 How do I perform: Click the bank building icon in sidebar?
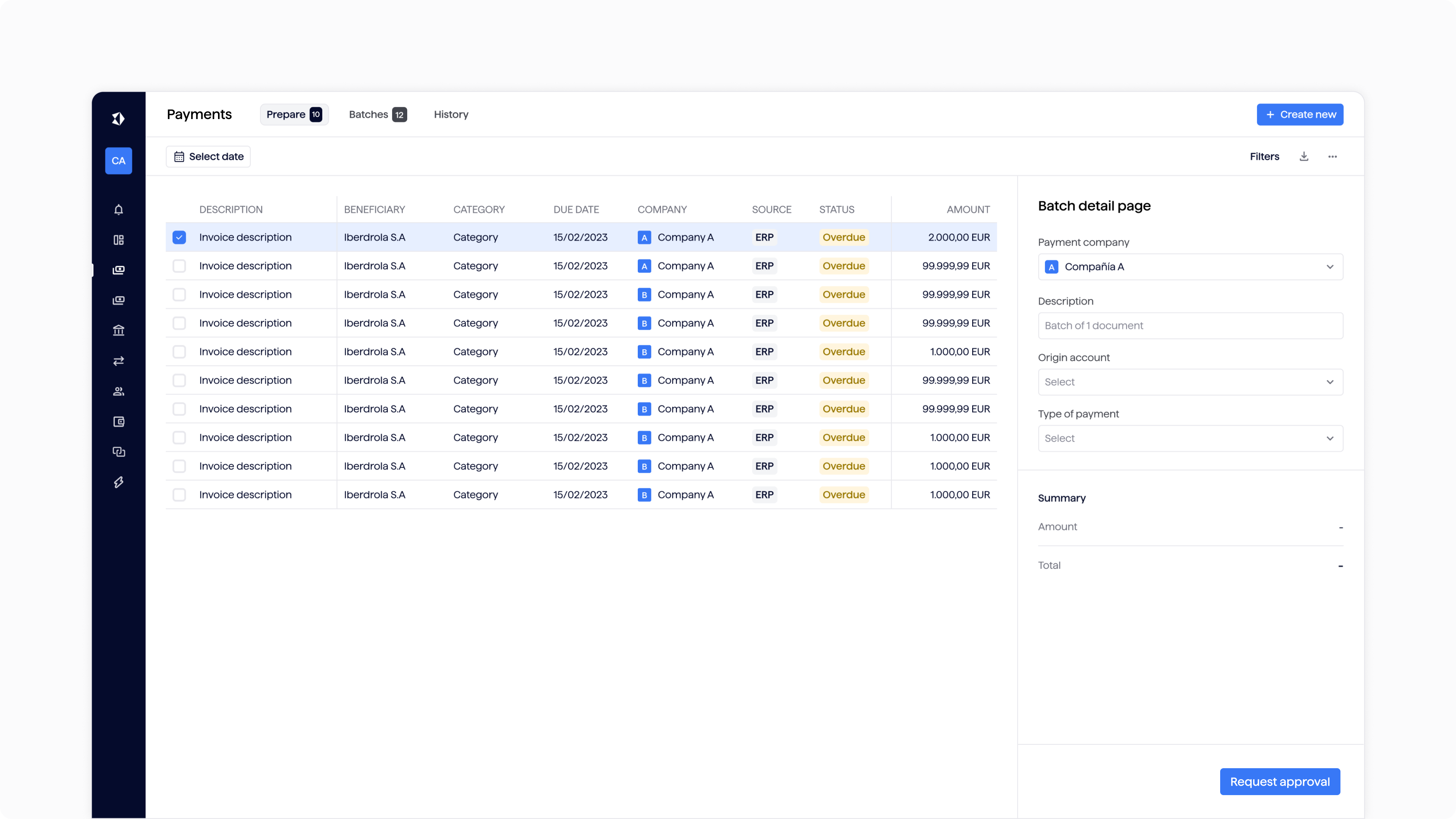(118, 331)
